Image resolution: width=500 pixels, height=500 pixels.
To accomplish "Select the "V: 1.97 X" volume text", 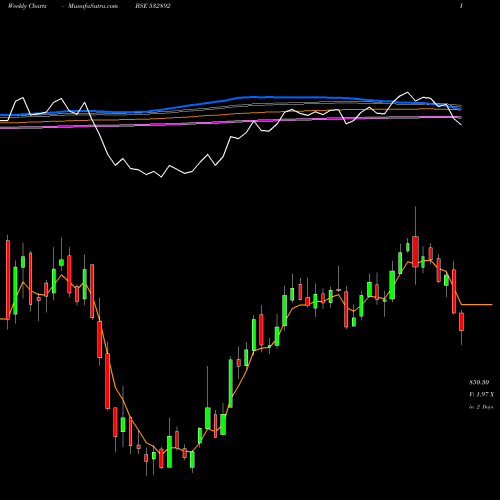I will pos(481,394).
